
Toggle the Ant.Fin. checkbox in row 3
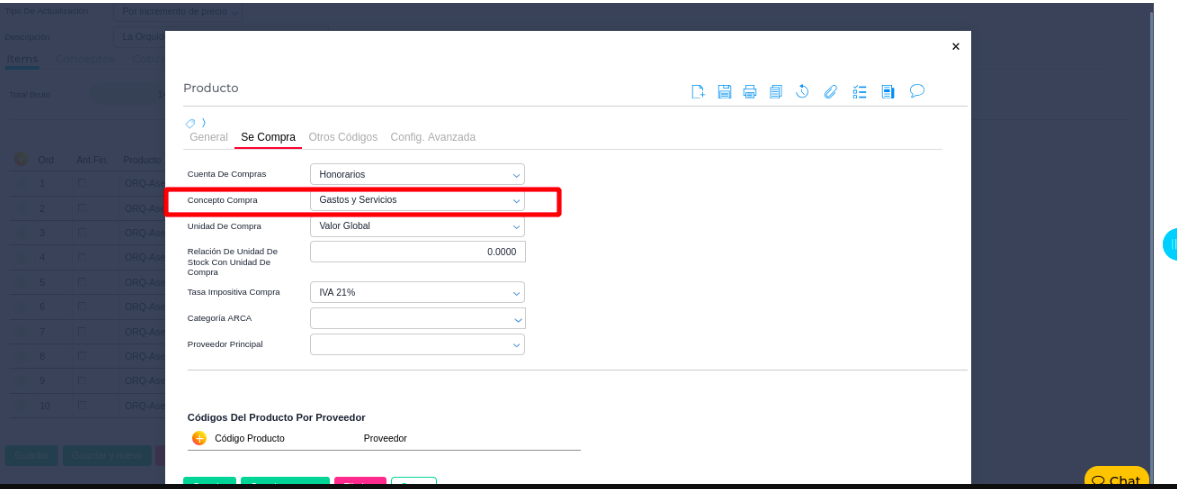tap(82, 233)
